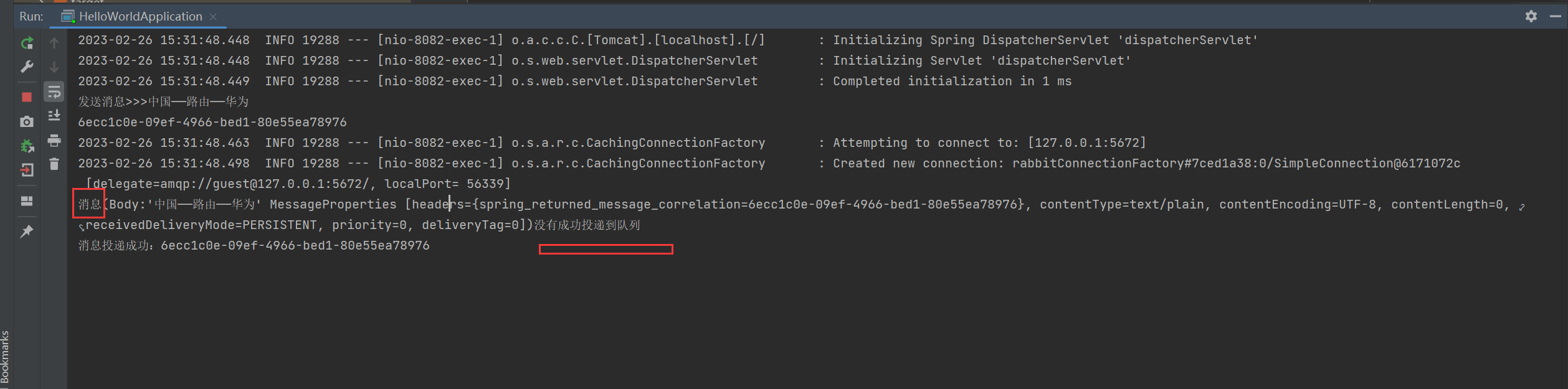The image size is (1568, 389).
Task: Print console output with printer icon
Action: coord(54,141)
